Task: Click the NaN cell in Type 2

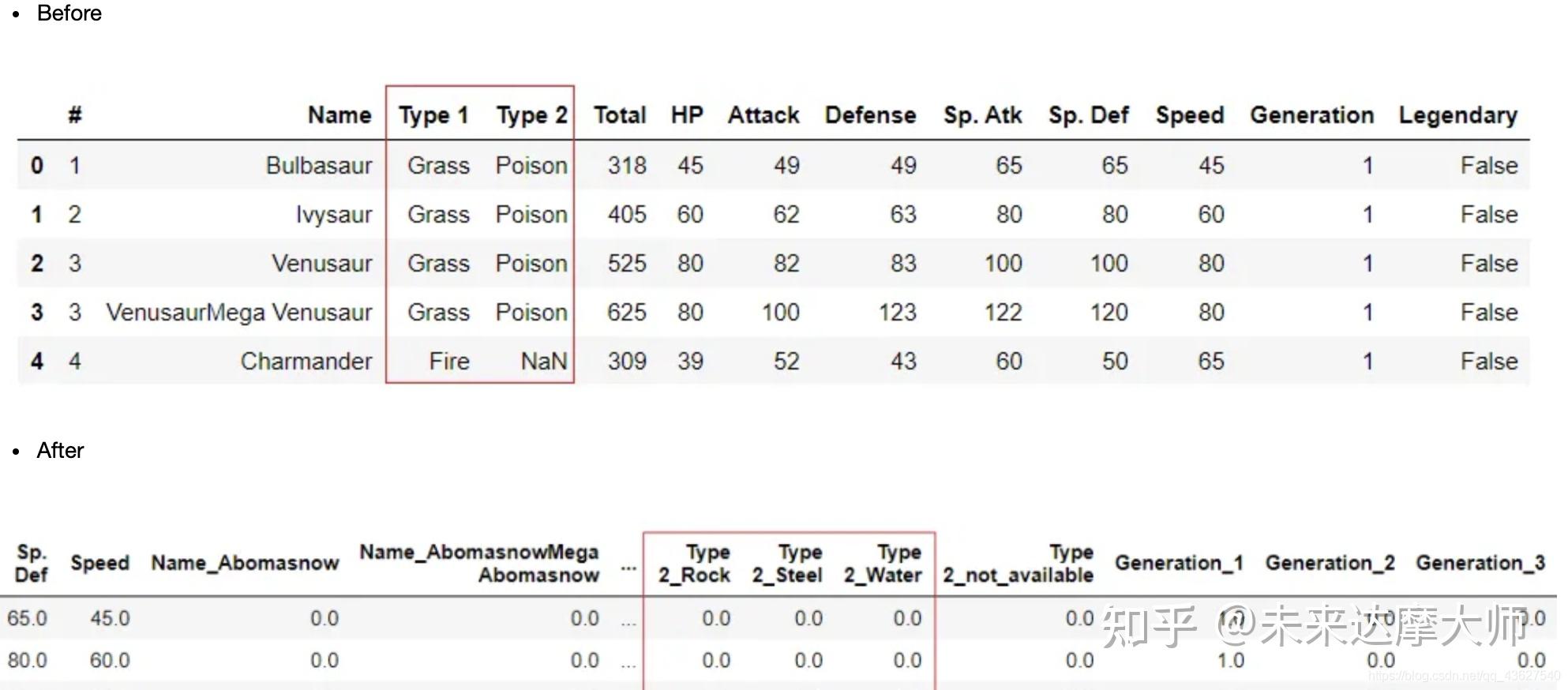Action: tap(543, 362)
